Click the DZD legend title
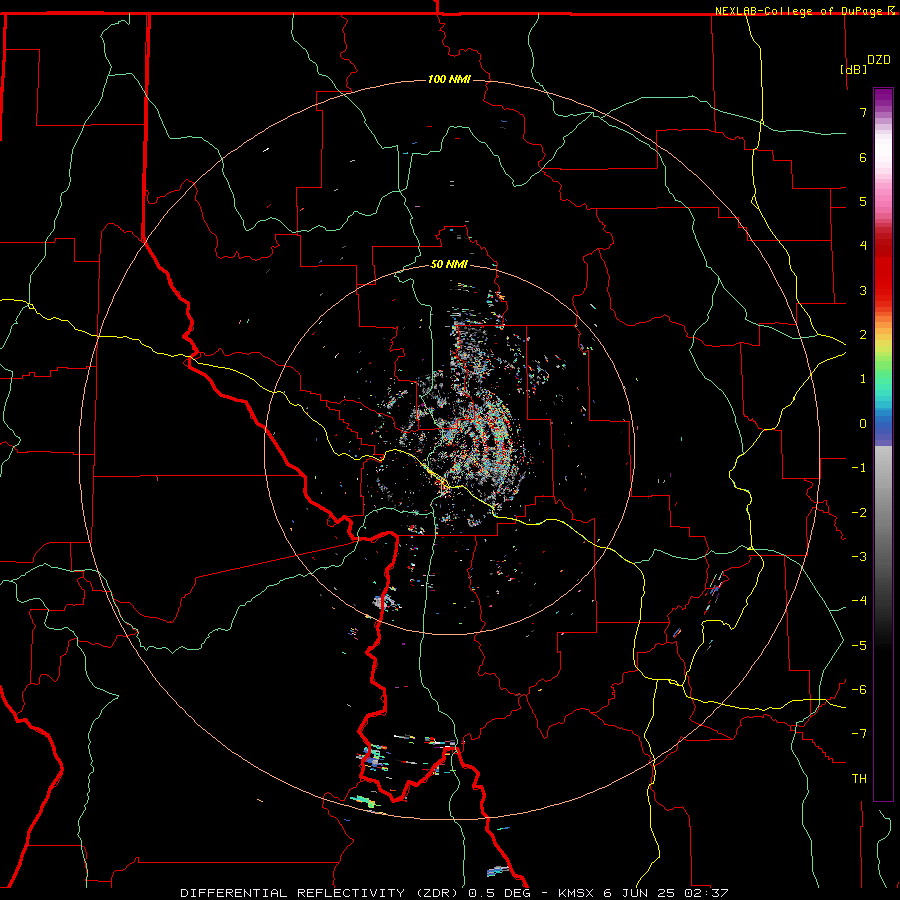This screenshot has width=900, height=900. tap(879, 60)
